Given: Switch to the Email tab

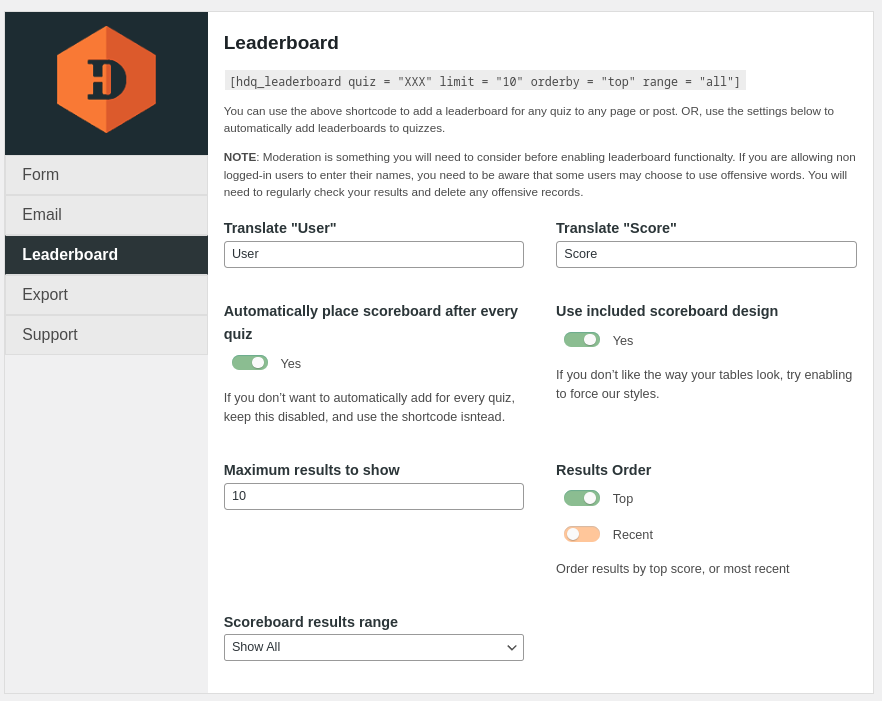Looking at the screenshot, I should click(x=106, y=215).
